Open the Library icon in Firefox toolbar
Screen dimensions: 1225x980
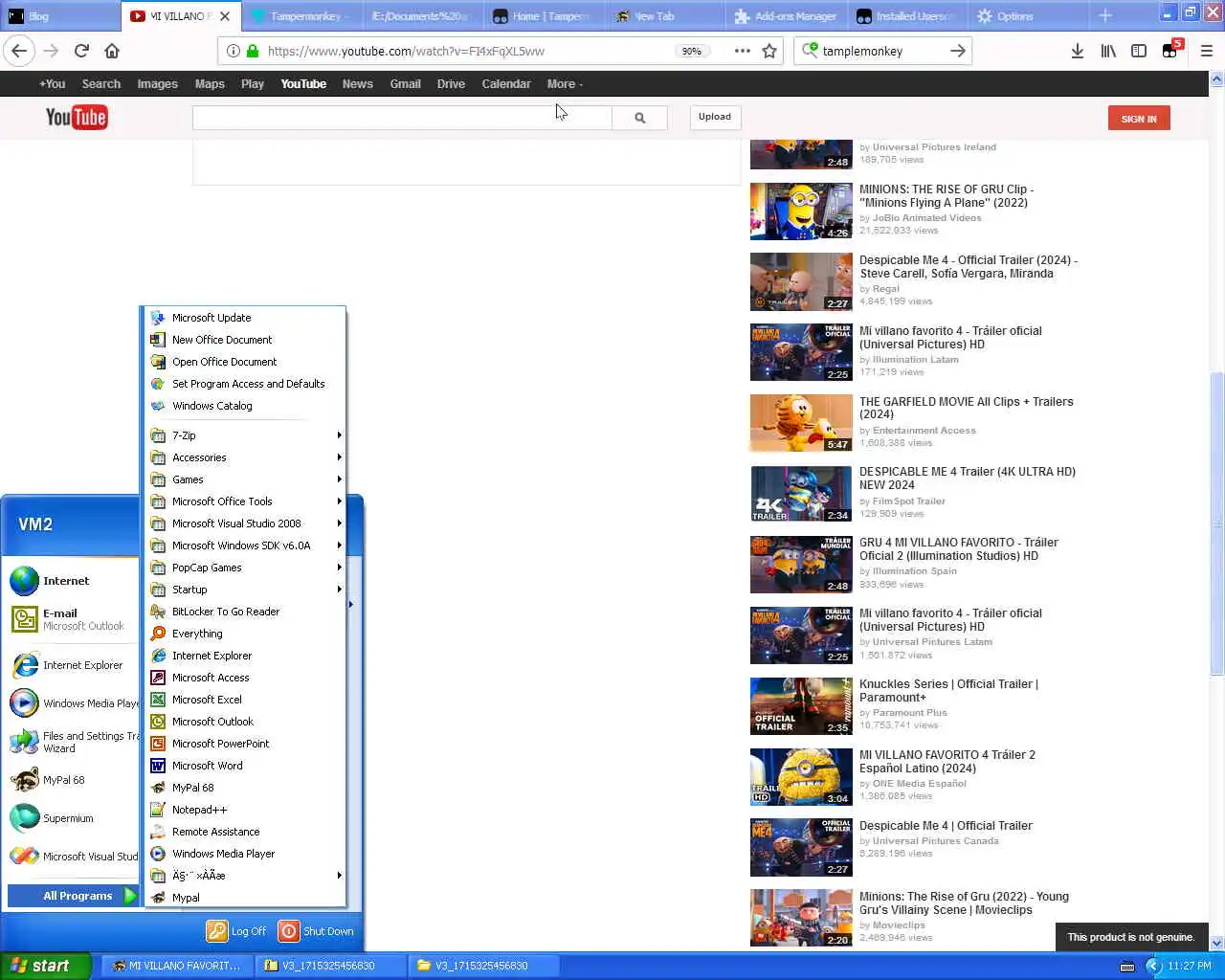coord(1108,51)
